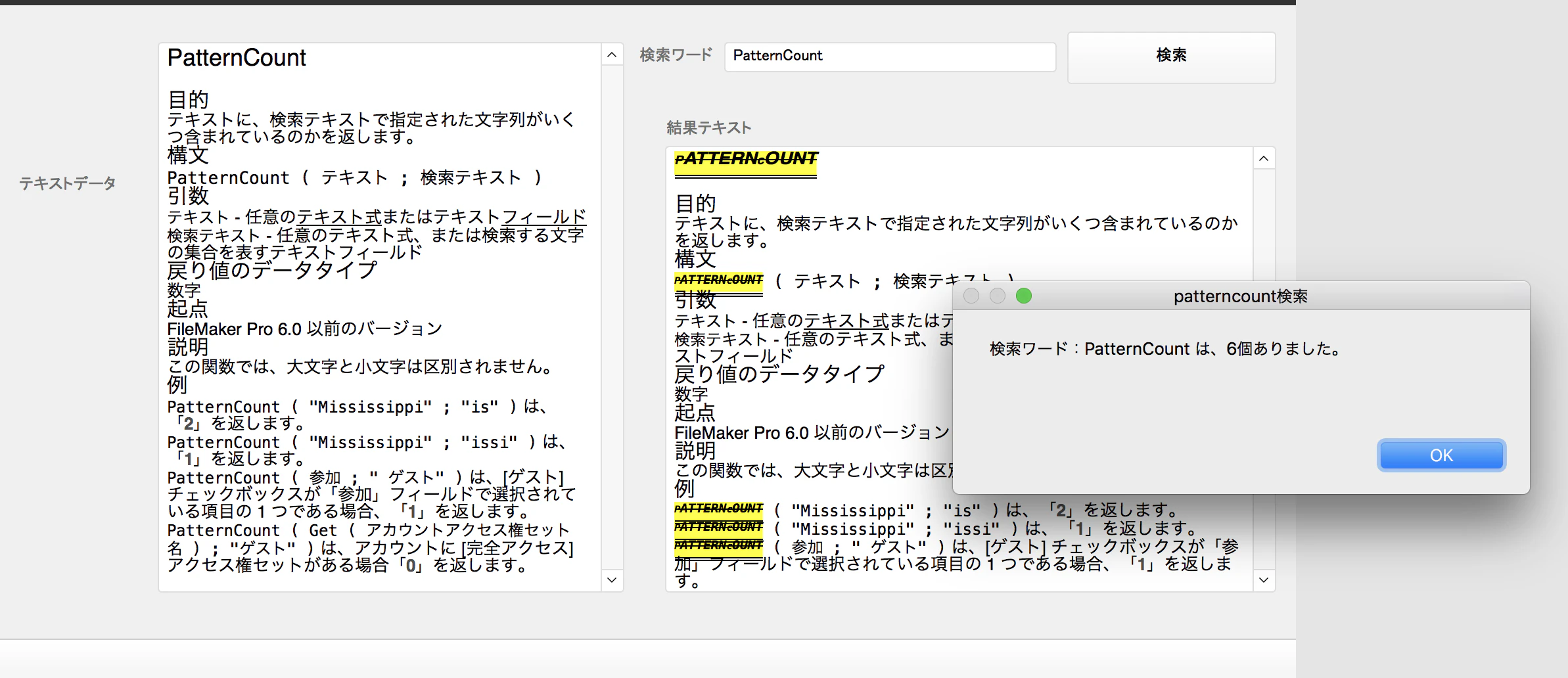The width and height of the screenshot is (1568, 678).
Task: Click the 結果テキスト label
Action: click(708, 127)
